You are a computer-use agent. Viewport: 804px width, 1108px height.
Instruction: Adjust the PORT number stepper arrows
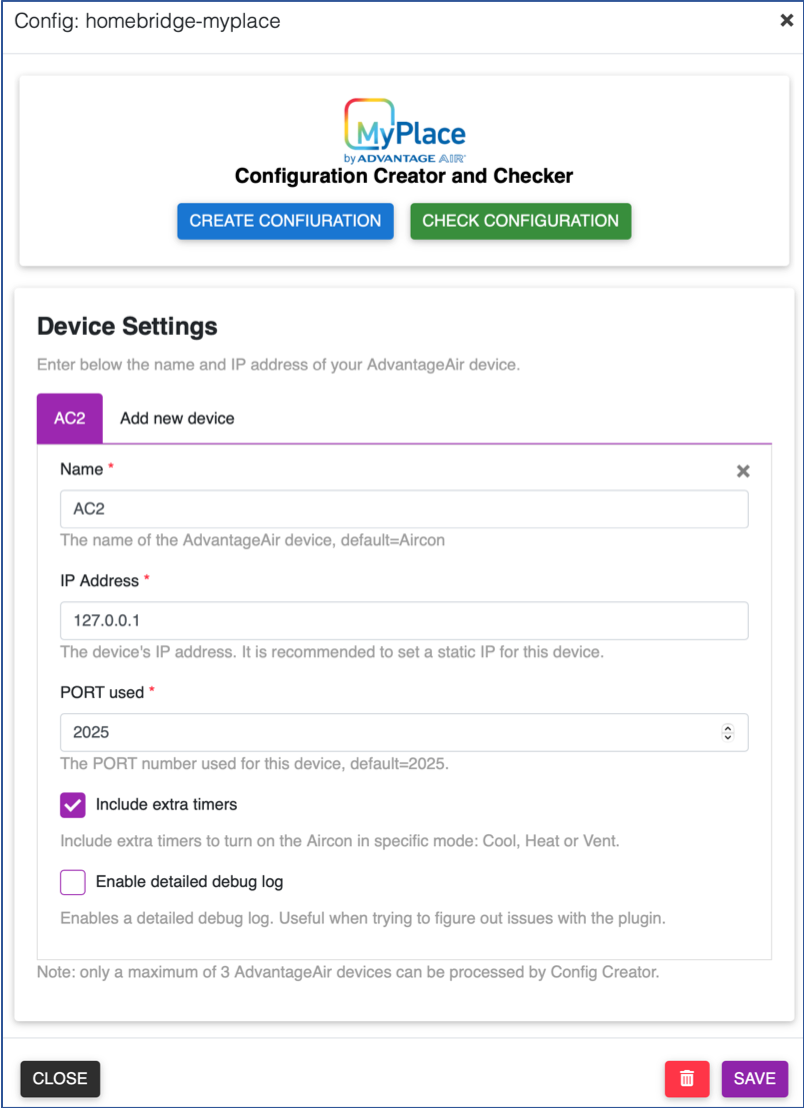tap(728, 733)
